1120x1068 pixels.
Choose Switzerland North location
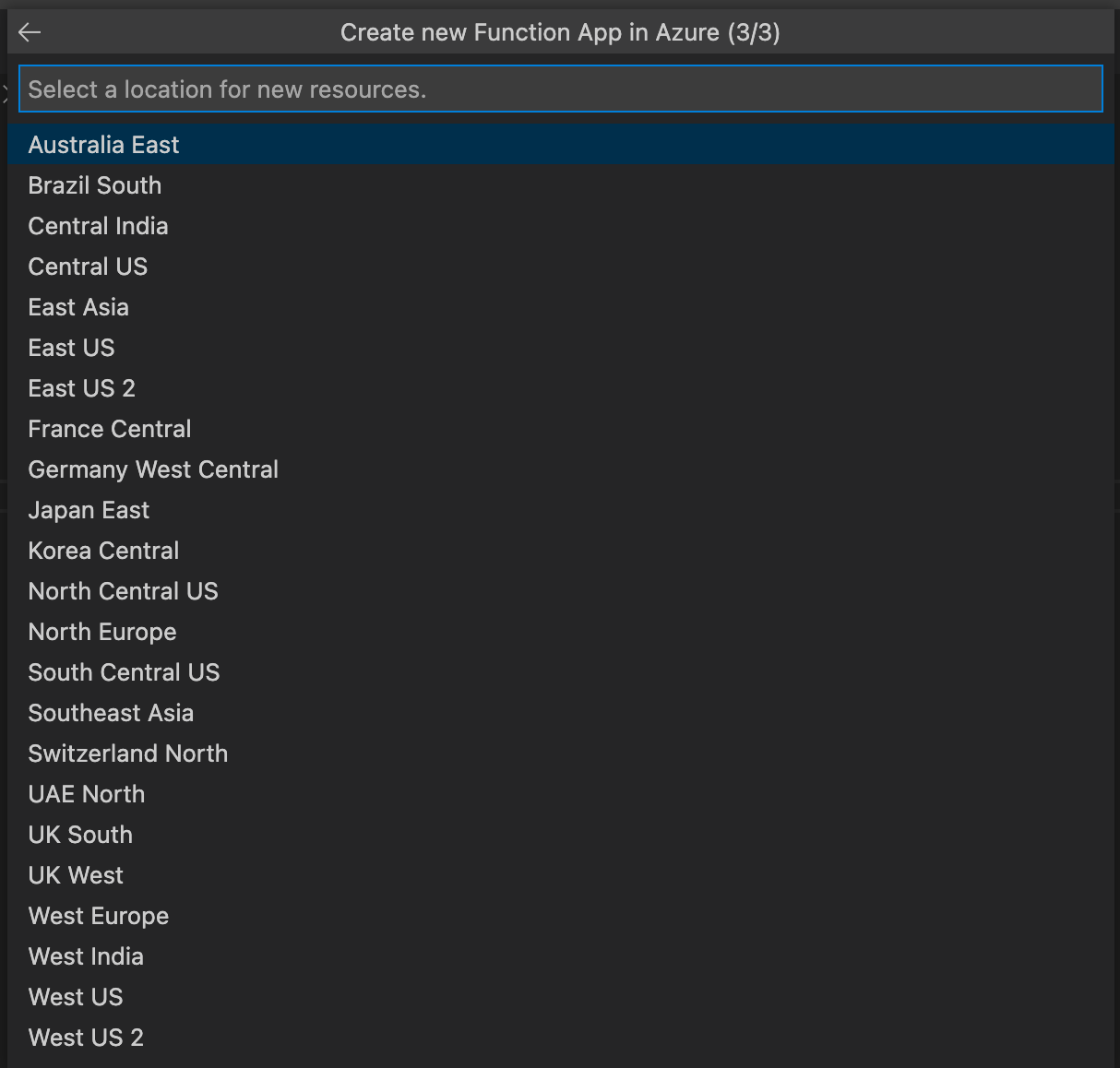coord(128,754)
